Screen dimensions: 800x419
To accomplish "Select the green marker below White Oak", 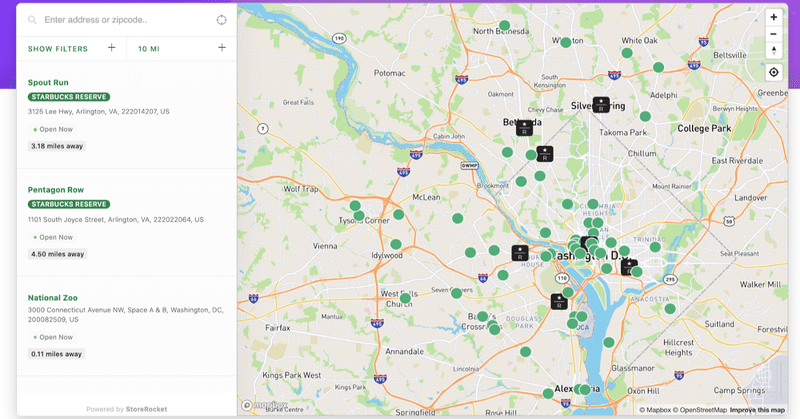I will (627, 53).
